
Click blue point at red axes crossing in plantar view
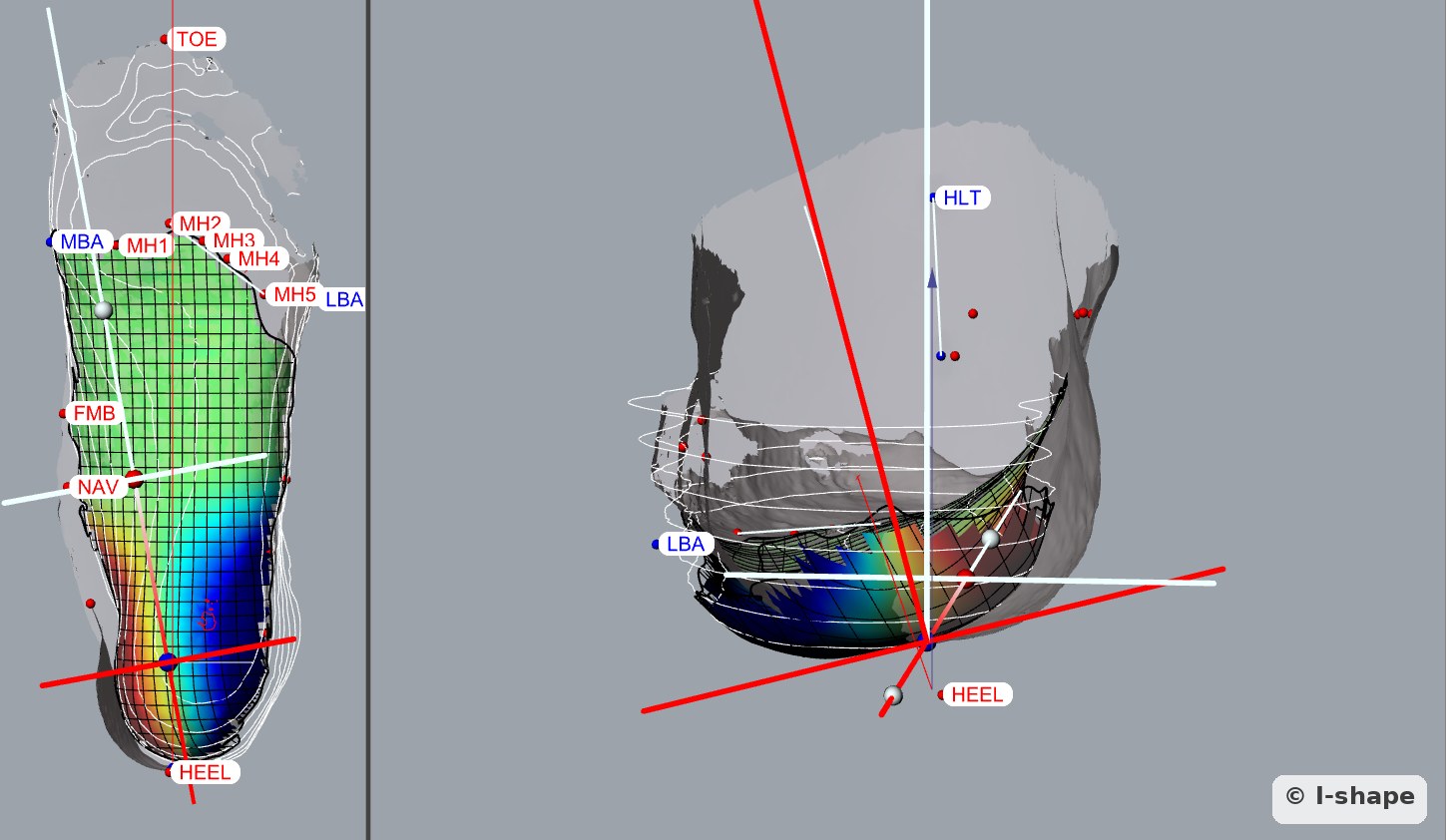[x=168, y=661]
